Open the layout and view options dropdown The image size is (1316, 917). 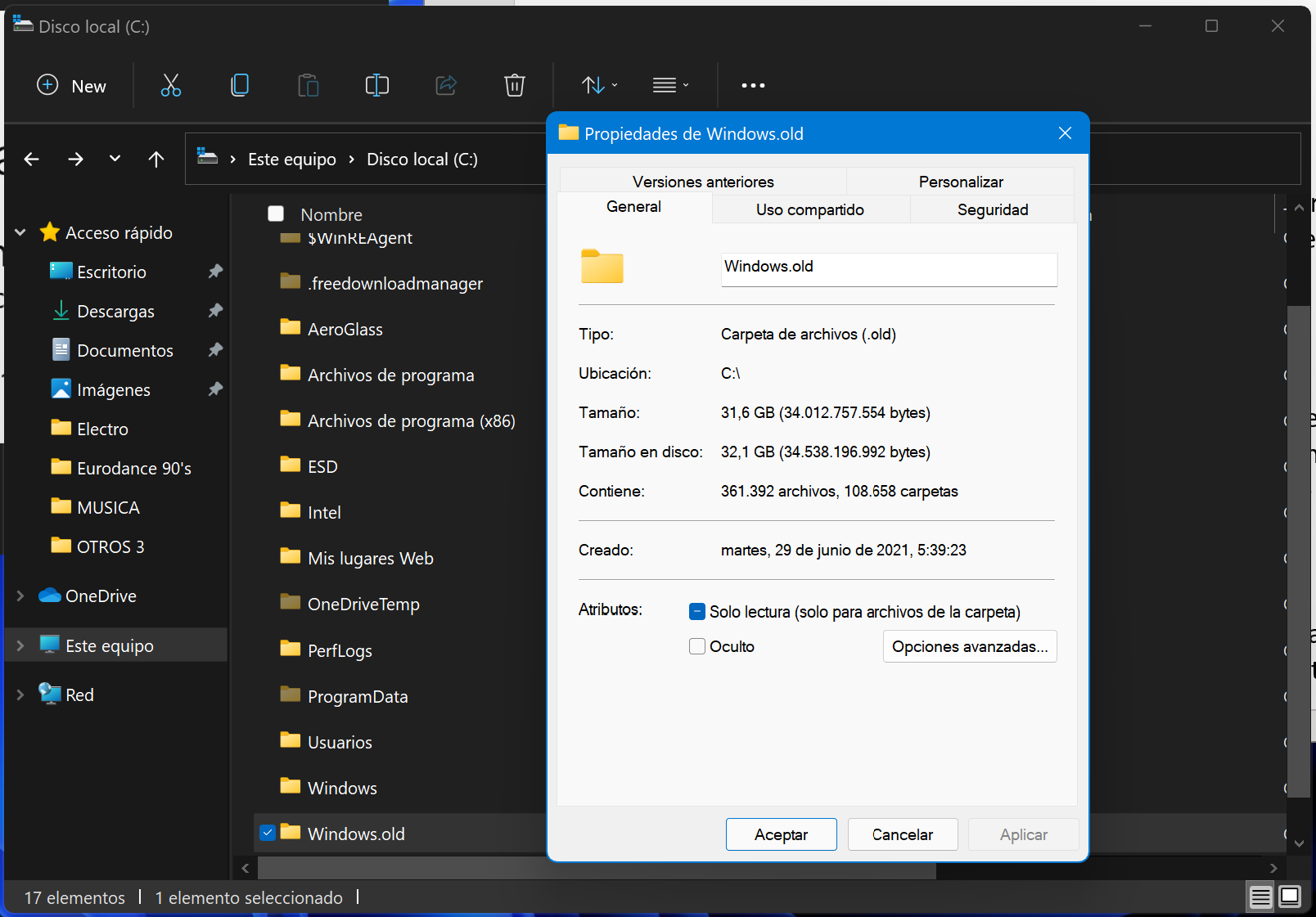pos(670,85)
